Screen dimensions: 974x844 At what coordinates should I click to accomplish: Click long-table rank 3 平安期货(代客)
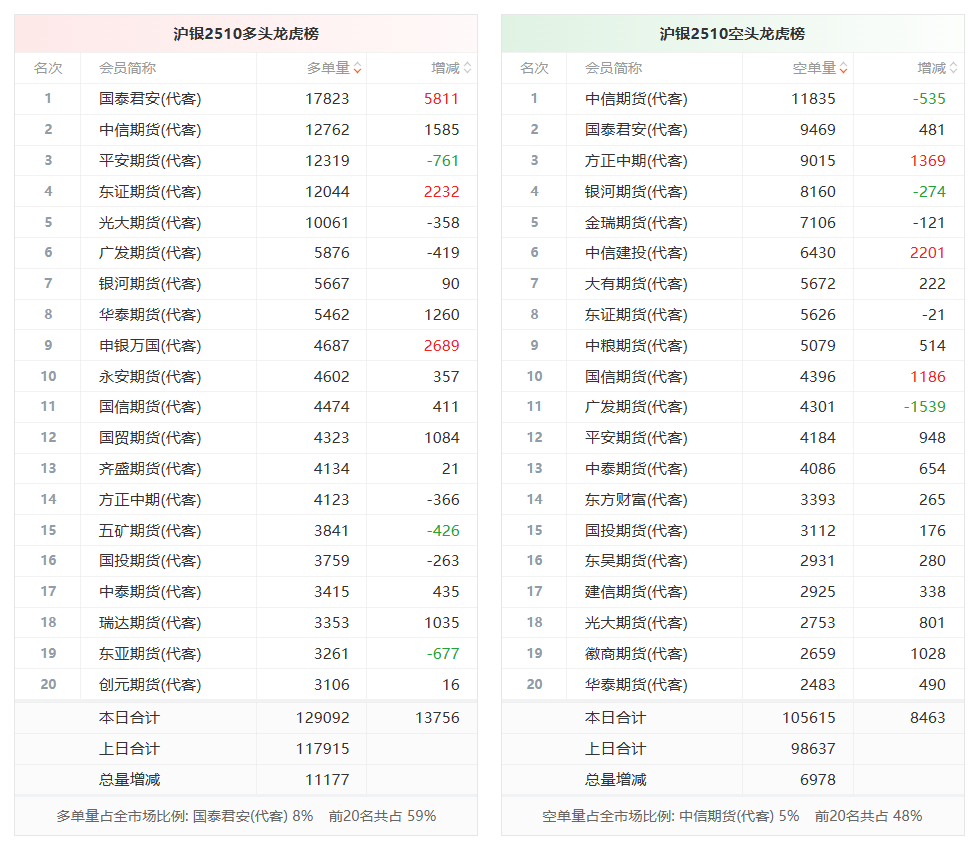[x=150, y=161]
